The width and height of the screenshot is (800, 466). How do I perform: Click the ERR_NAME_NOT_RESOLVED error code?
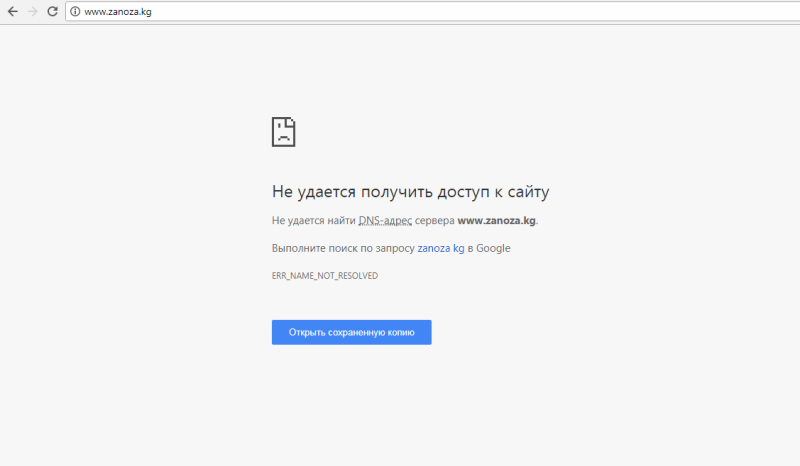pyautogui.click(x=325, y=275)
